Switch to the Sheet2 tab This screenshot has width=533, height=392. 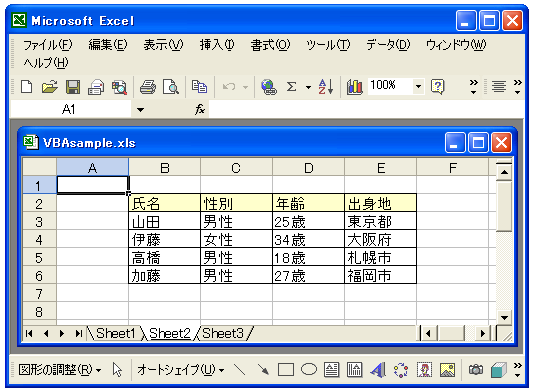(170, 333)
